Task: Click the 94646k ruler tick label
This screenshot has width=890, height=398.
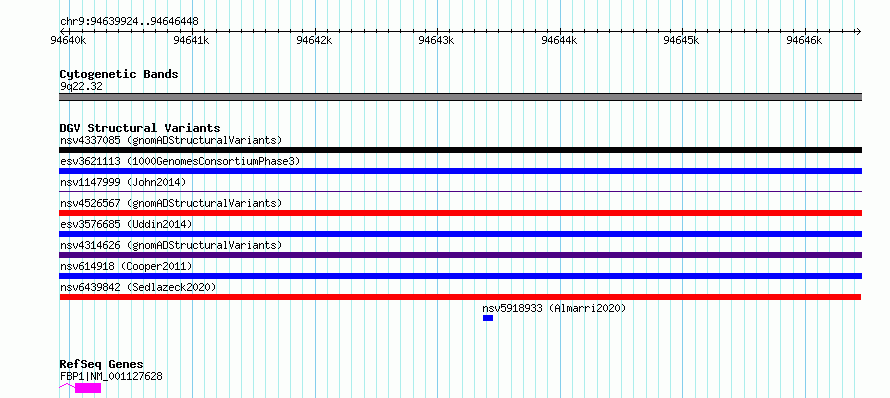Action: [x=804, y=40]
